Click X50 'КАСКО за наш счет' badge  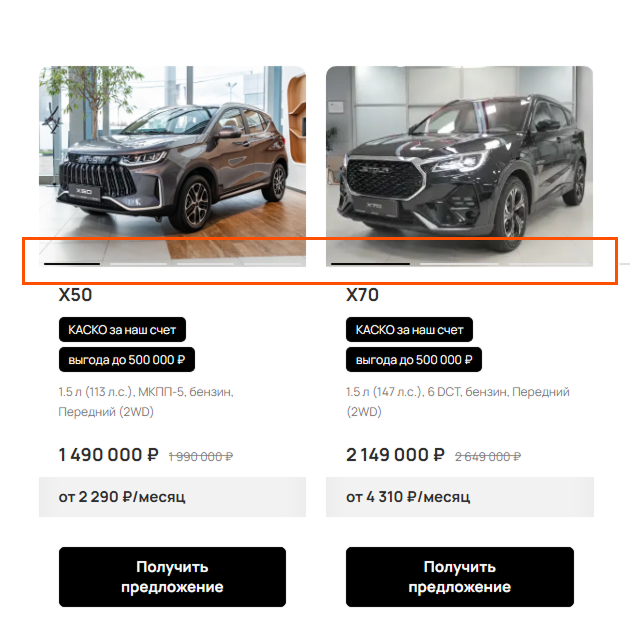click(x=122, y=329)
